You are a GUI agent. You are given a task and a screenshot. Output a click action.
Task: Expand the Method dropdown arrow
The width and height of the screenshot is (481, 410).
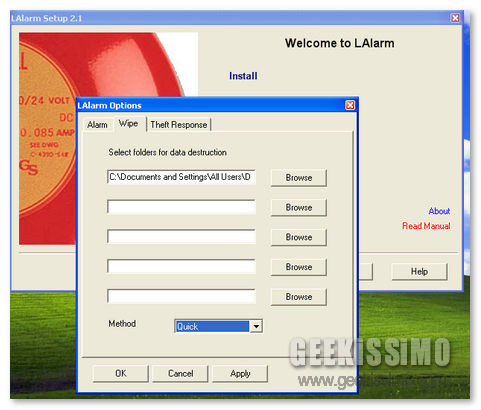coord(256,326)
